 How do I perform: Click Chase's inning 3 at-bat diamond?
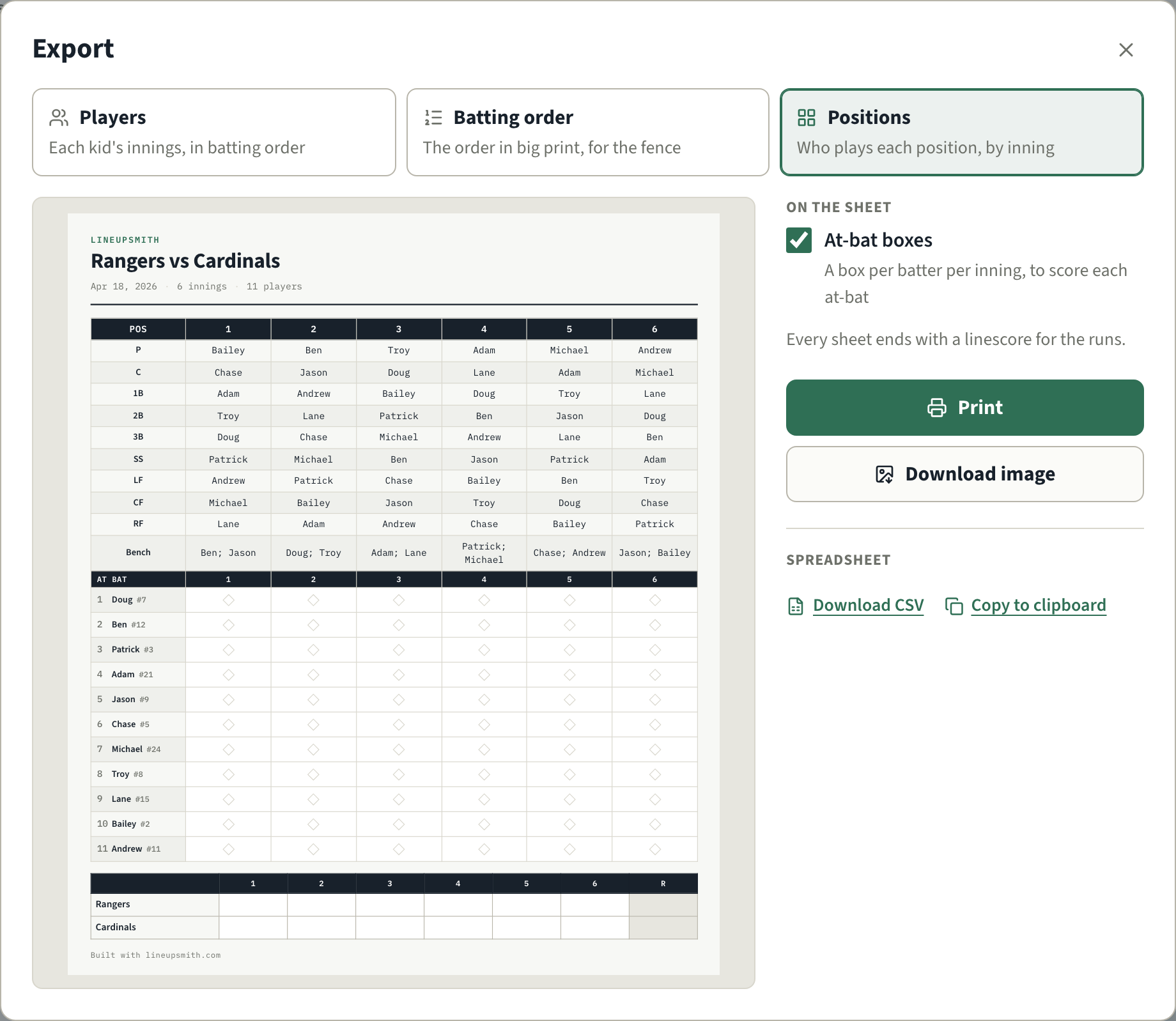[x=399, y=725]
